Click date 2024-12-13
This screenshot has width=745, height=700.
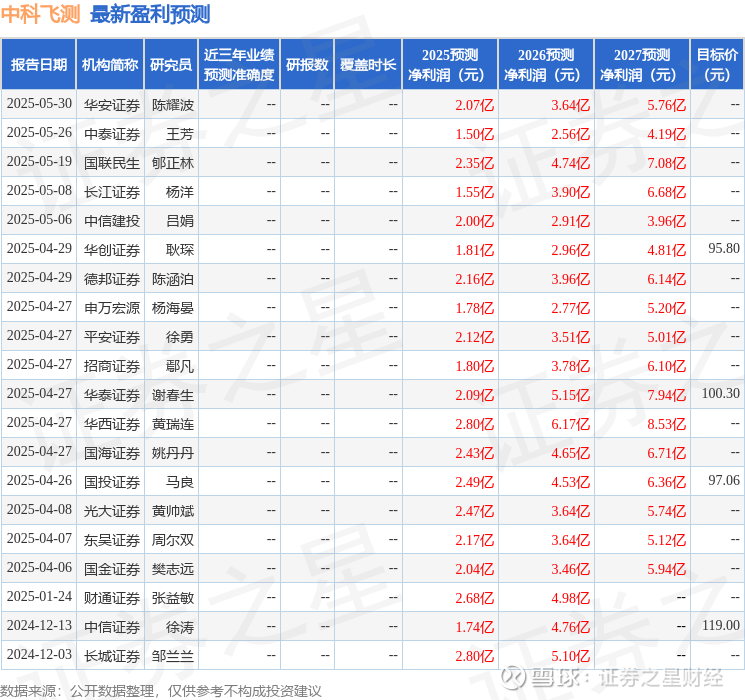click(x=39, y=626)
